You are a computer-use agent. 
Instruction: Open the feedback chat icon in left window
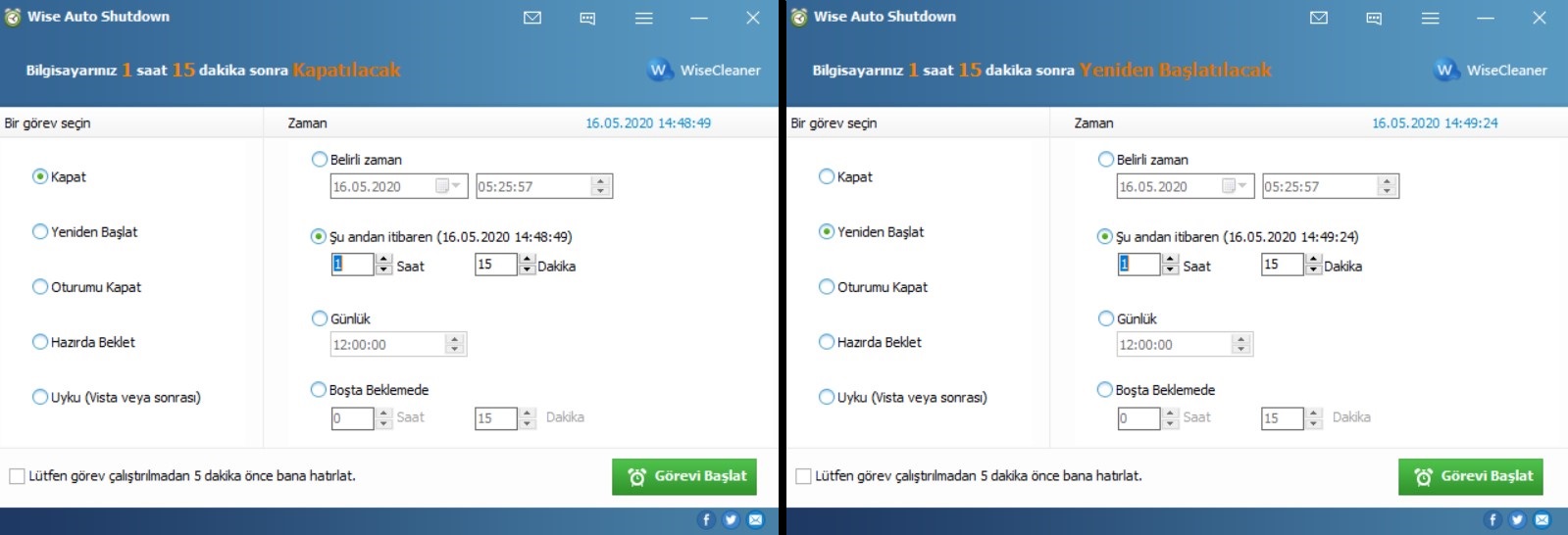(587, 18)
